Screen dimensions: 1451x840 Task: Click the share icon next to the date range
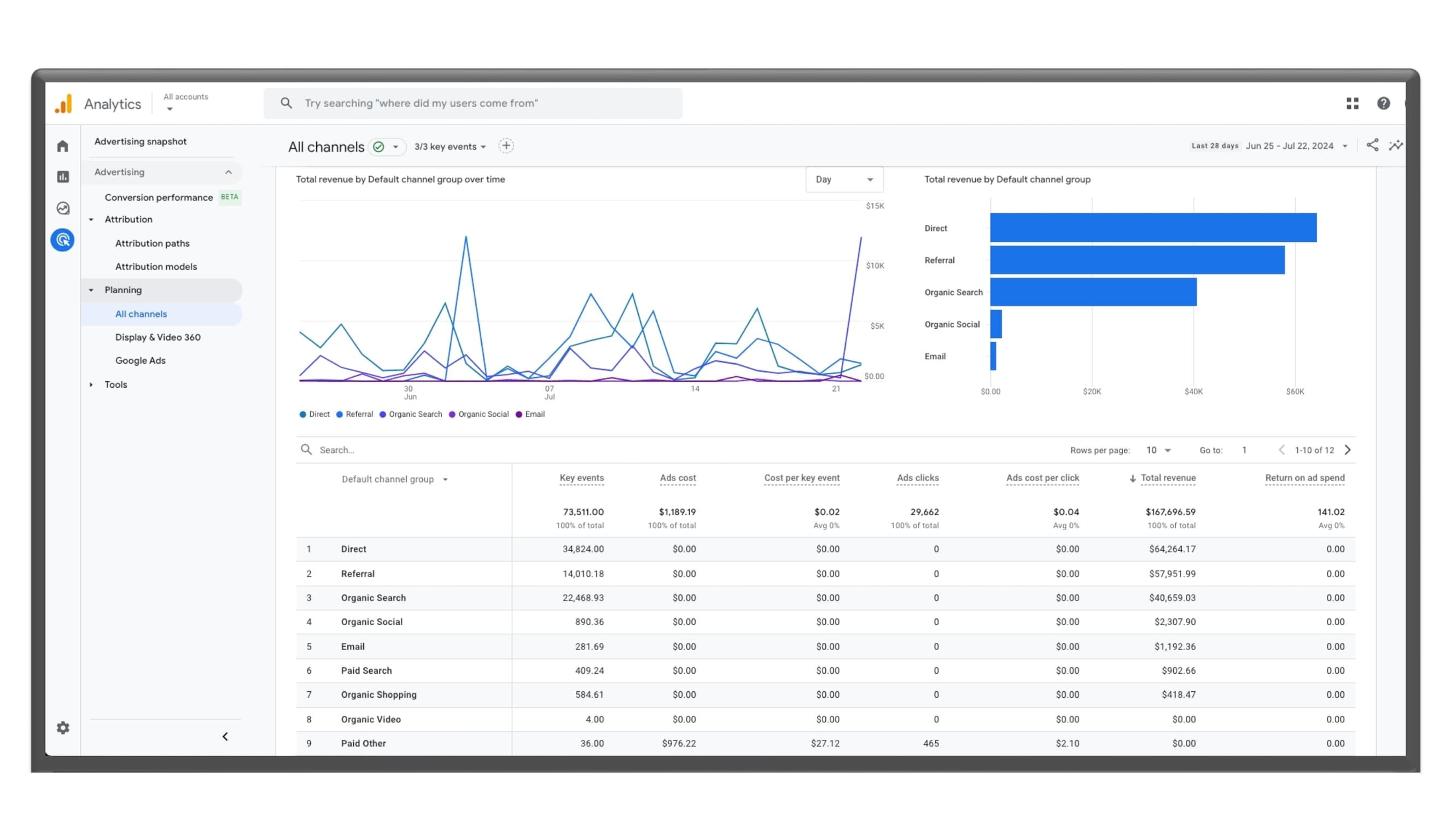point(1373,145)
